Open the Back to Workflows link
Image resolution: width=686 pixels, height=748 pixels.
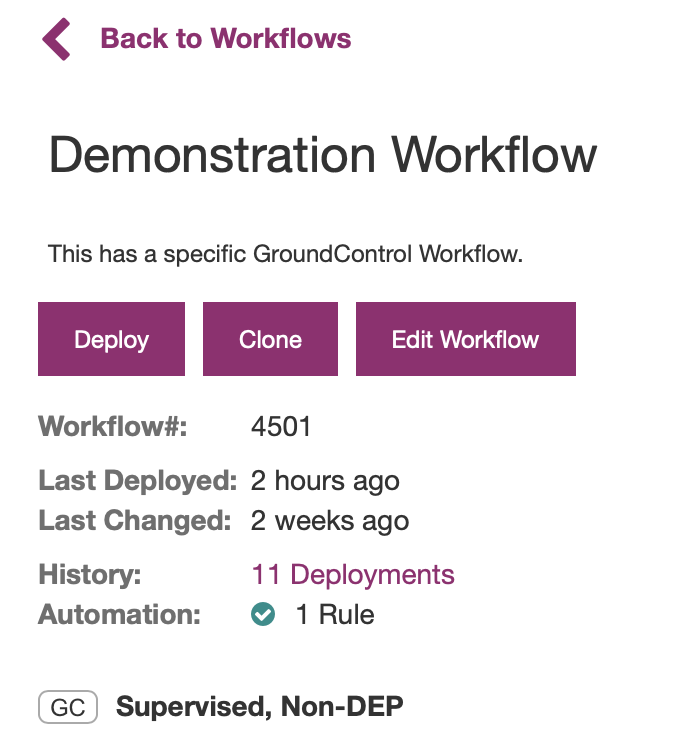[226, 39]
